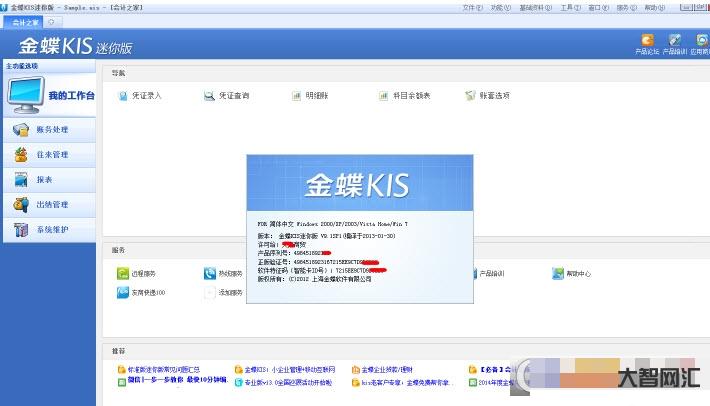710x406 pixels.
Task: Open the 明细账 detailed ledger
Action: pyautogui.click(x=310, y=96)
